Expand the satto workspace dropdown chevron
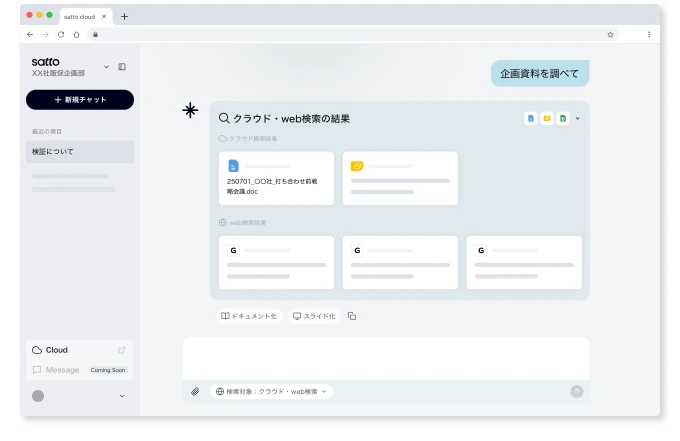680x441 pixels. click(106, 67)
